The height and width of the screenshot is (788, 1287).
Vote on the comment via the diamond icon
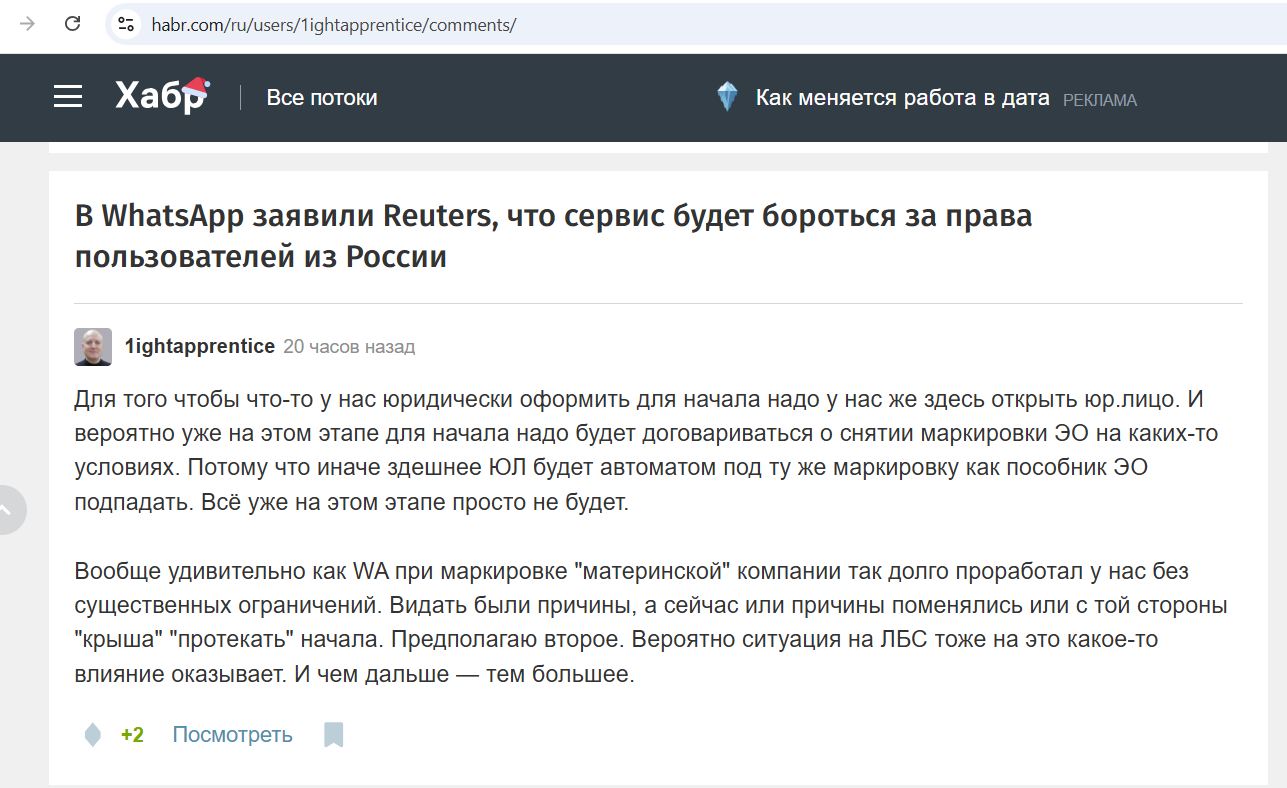pyautogui.click(x=92, y=734)
